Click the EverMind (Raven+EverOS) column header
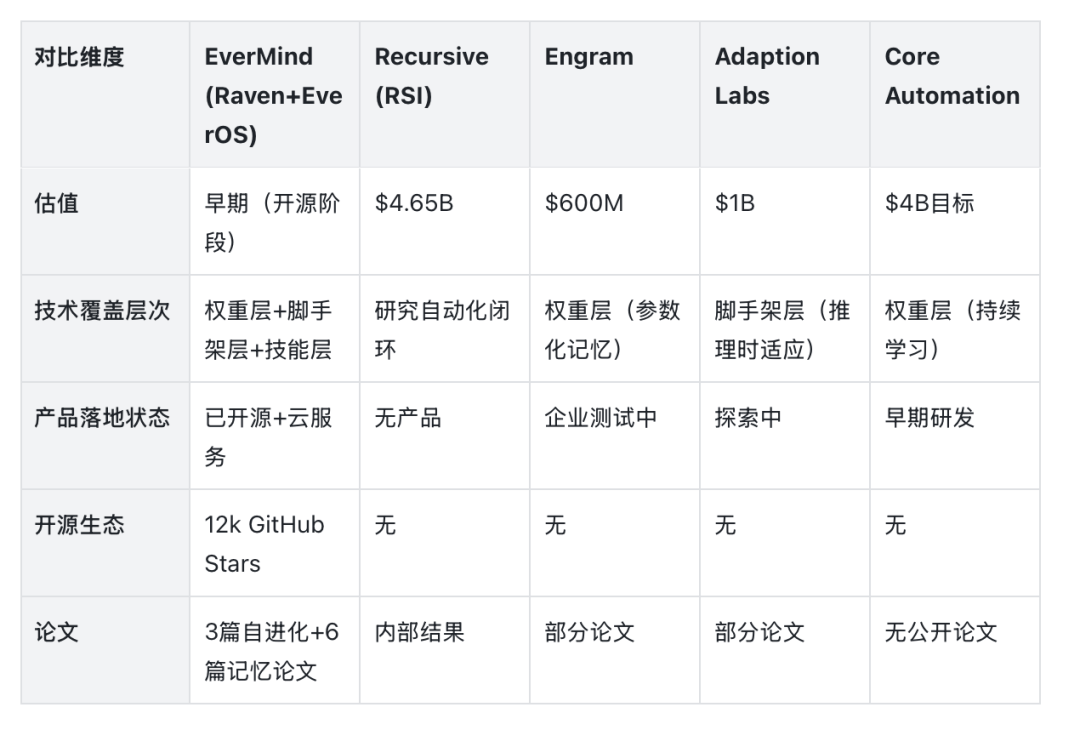 275,94
